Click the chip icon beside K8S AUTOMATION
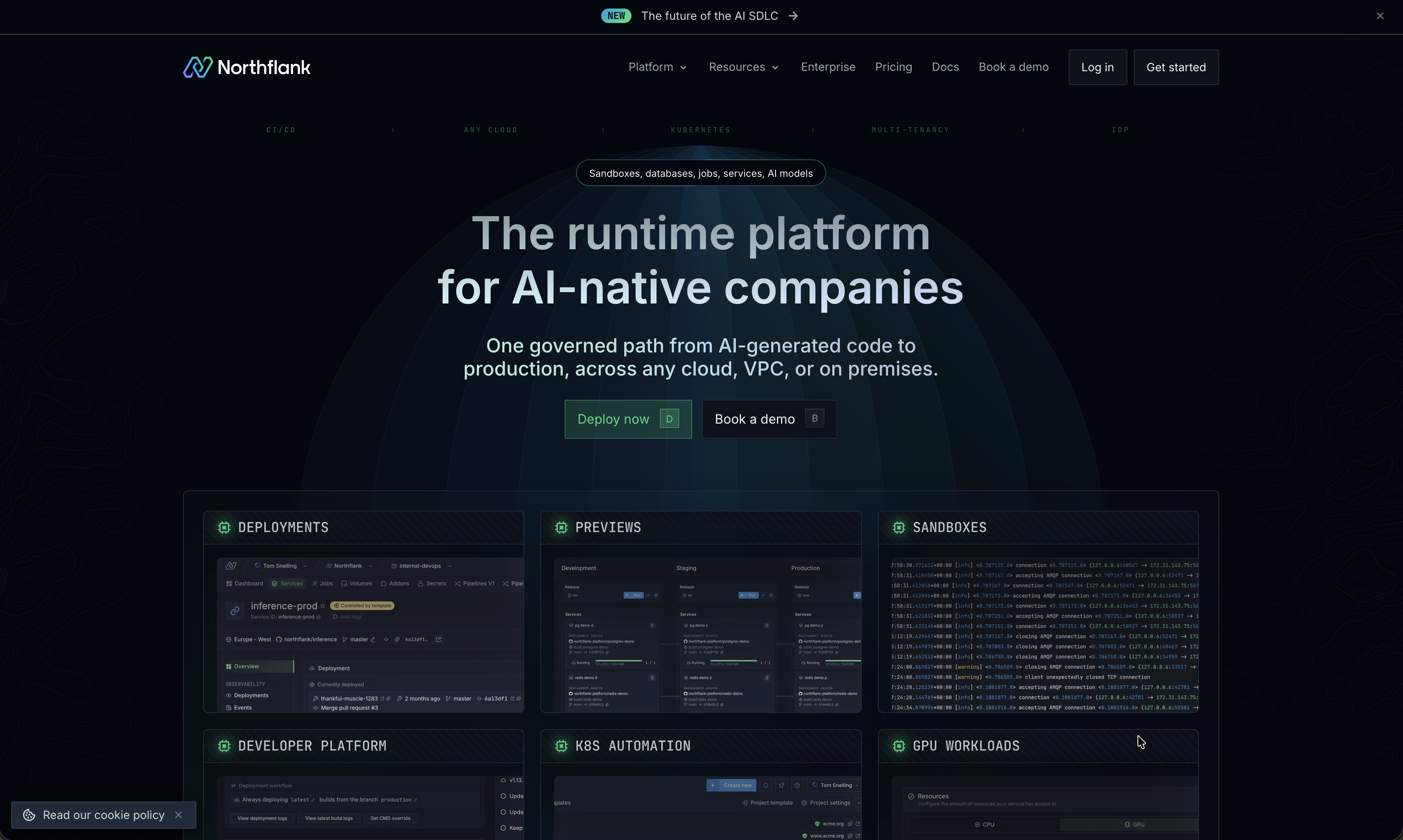The image size is (1403, 840). point(561,746)
